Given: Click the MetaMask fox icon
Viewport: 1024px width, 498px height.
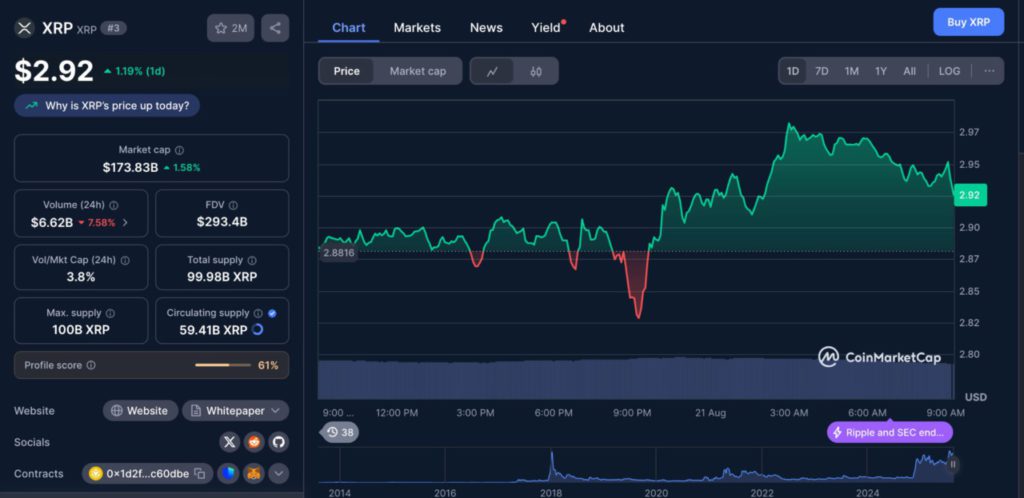Looking at the screenshot, I should 254,473.
